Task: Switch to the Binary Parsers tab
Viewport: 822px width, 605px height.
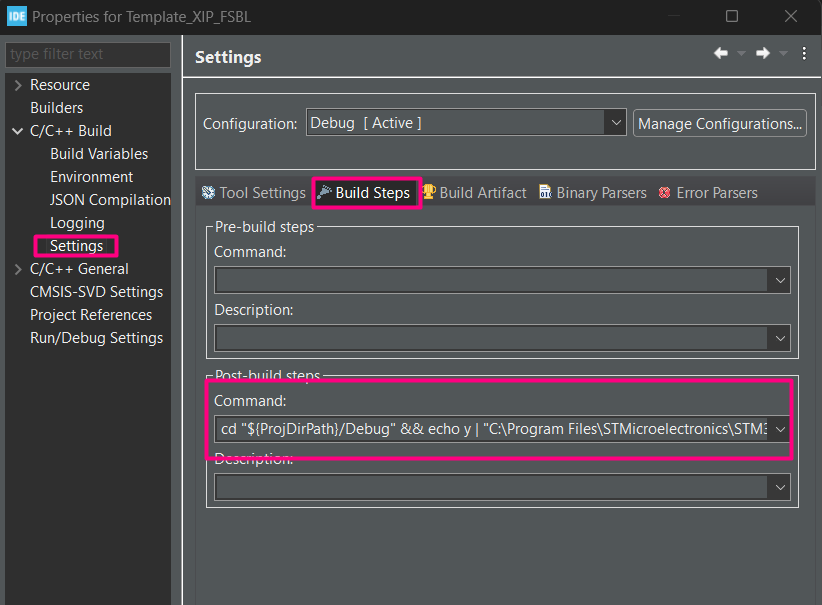Action: point(593,193)
